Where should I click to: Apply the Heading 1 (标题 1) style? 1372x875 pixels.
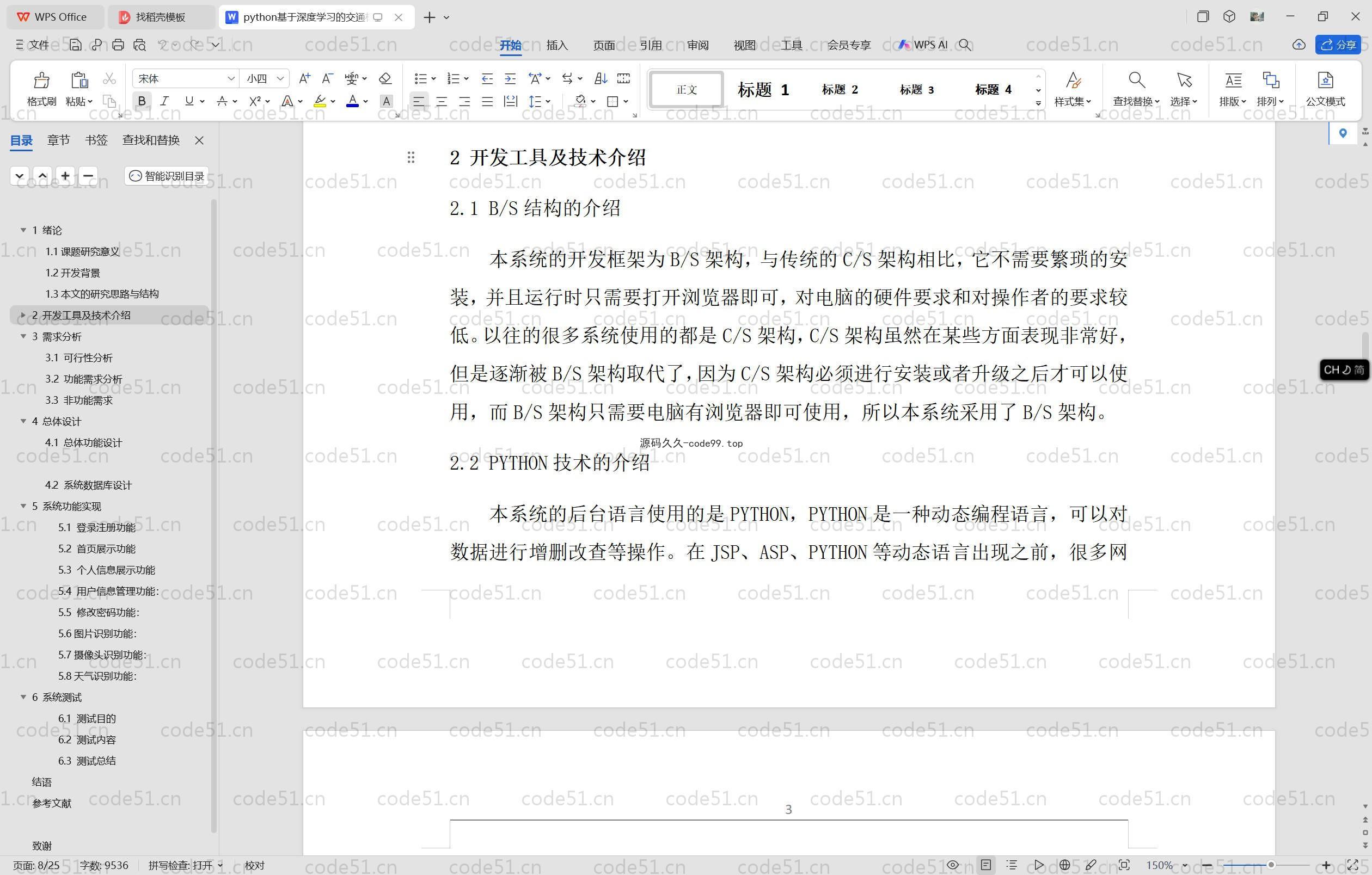coord(763,89)
